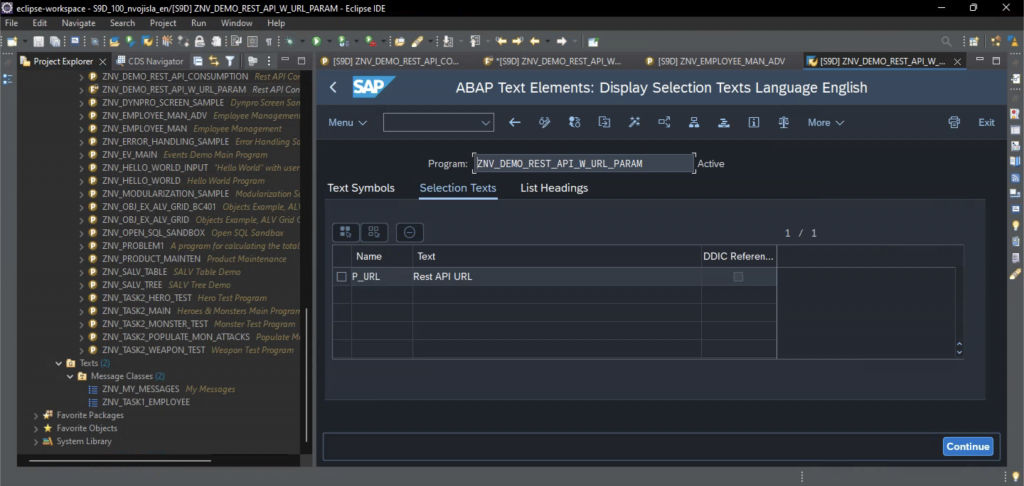Select ZNV_TASK2_WEAPON_TEST program
Image resolution: width=1024 pixels, height=486 pixels.
coord(153,350)
